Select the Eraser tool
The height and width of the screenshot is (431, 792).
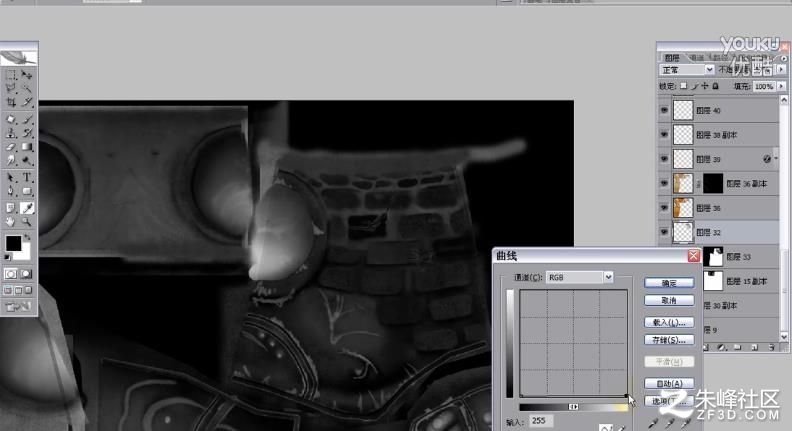(11, 147)
